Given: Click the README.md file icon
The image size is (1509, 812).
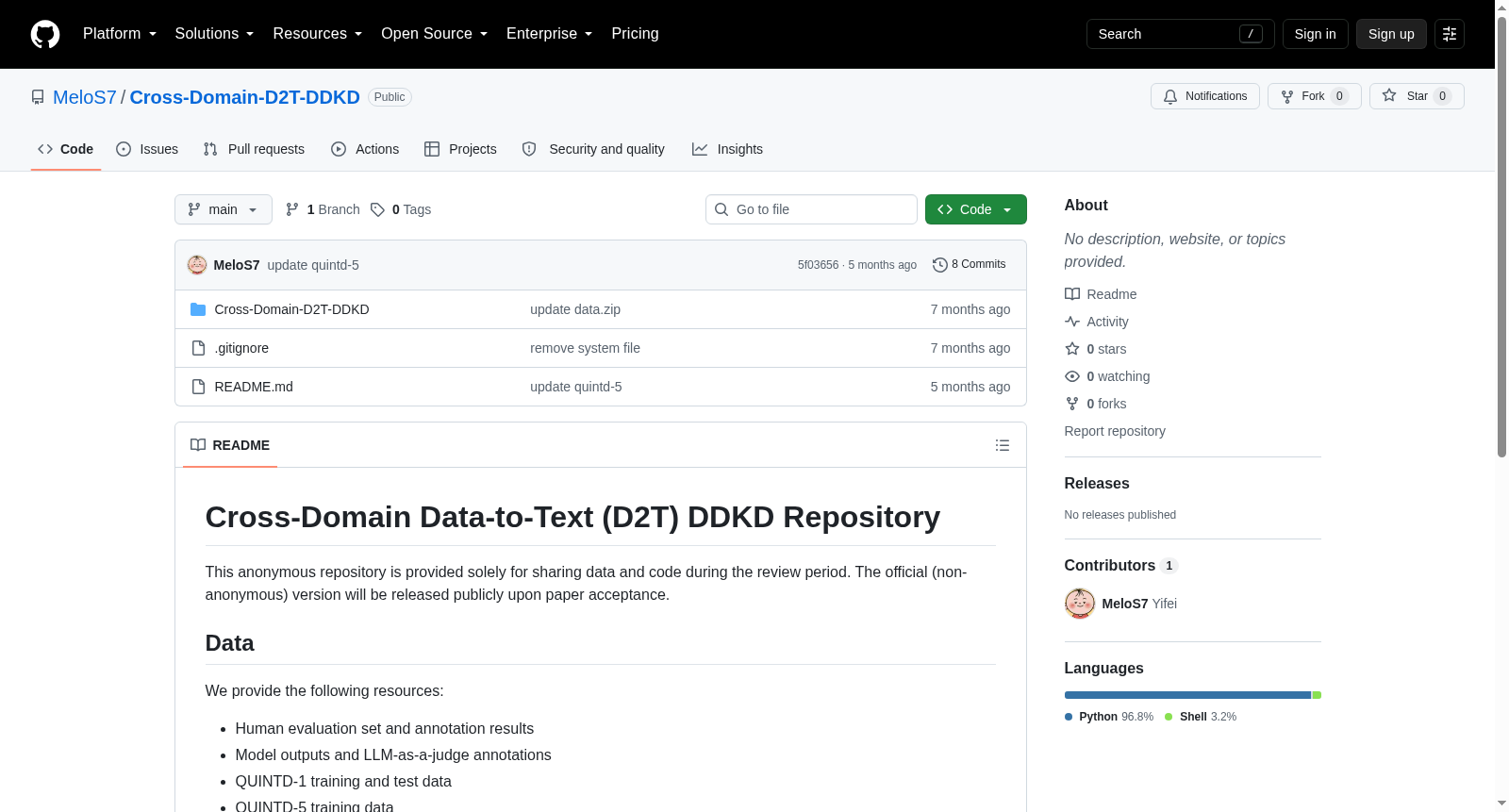Looking at the screenshot, I should (198, 387).
